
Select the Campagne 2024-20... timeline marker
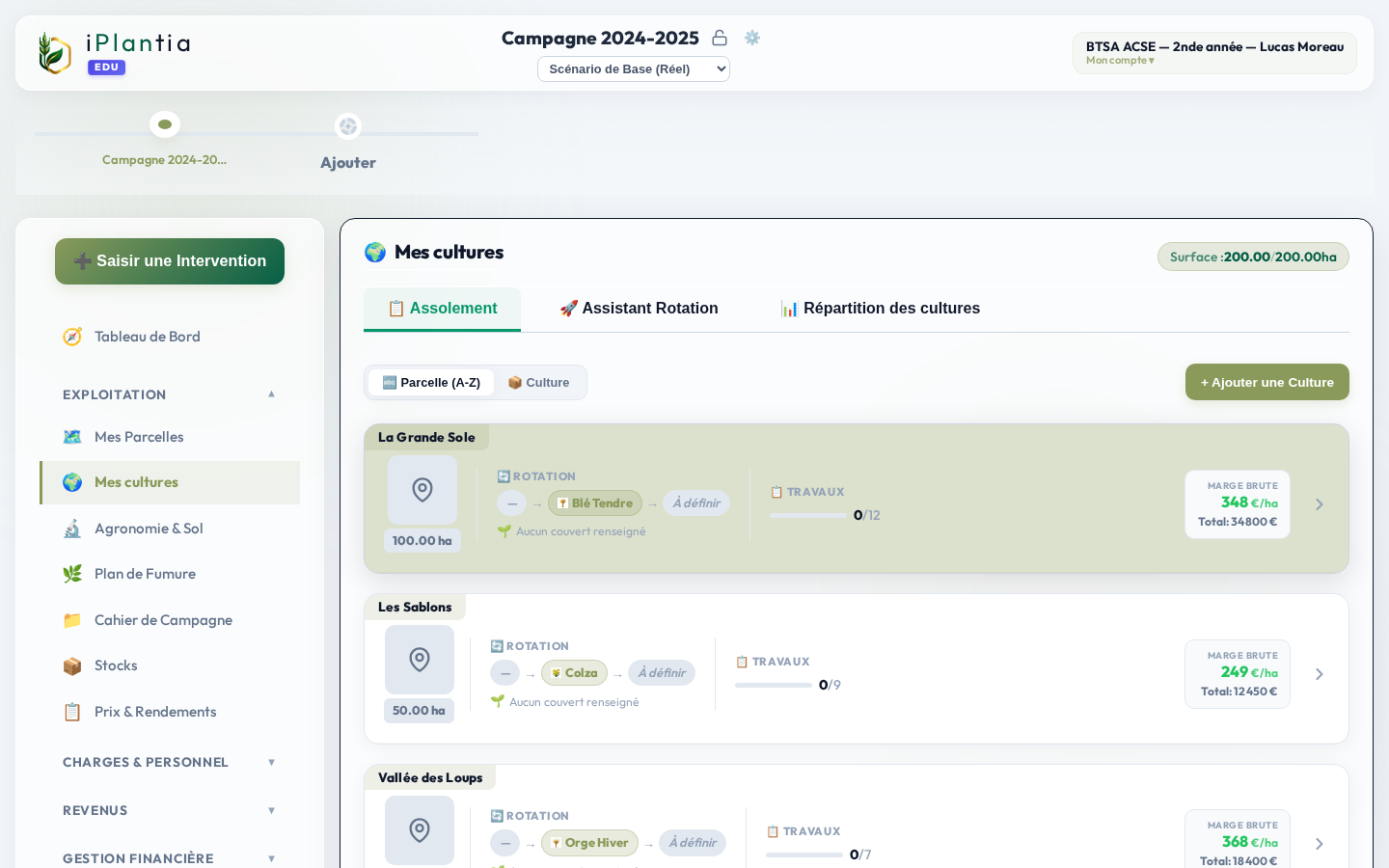click(165, 124)
